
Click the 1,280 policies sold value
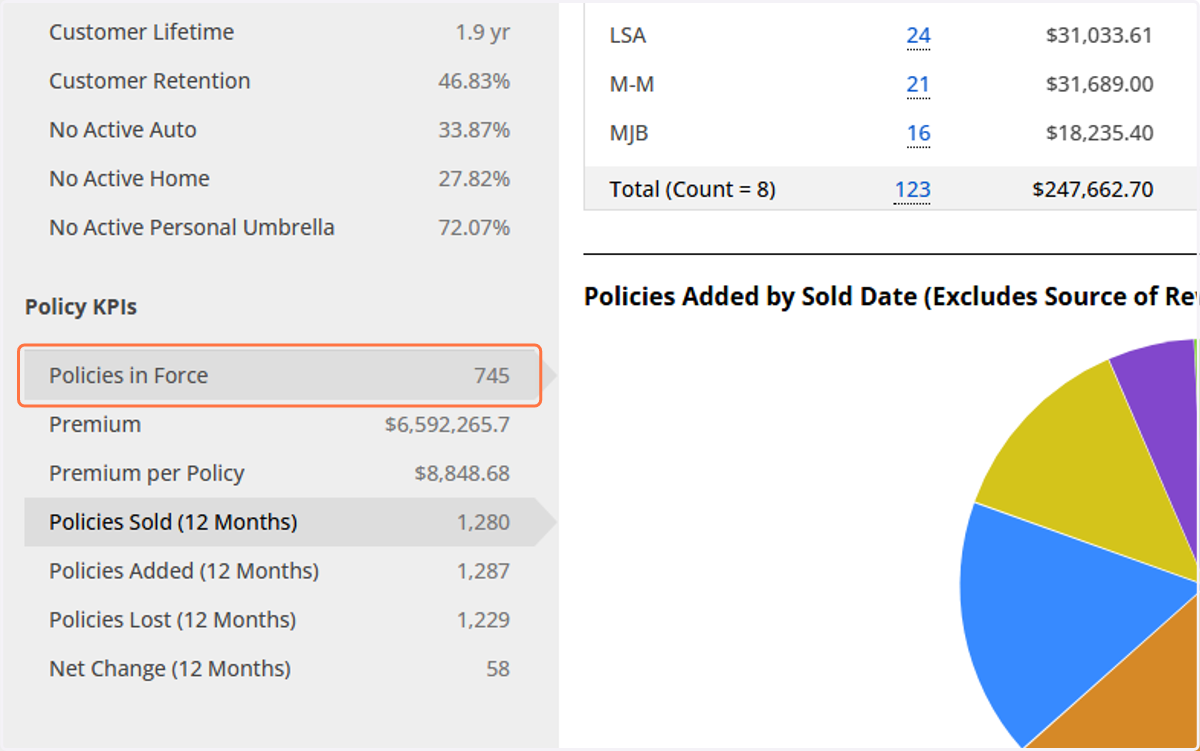484,522
